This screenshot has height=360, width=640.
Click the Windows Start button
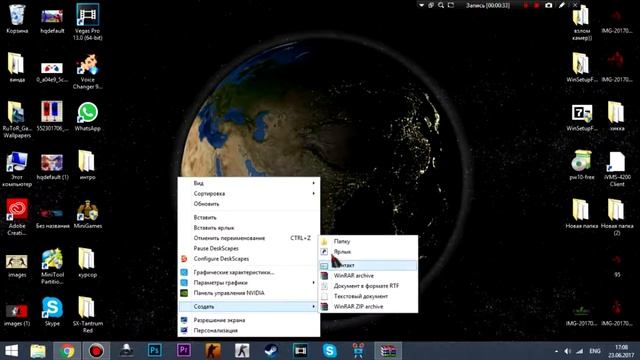[11, 351]
